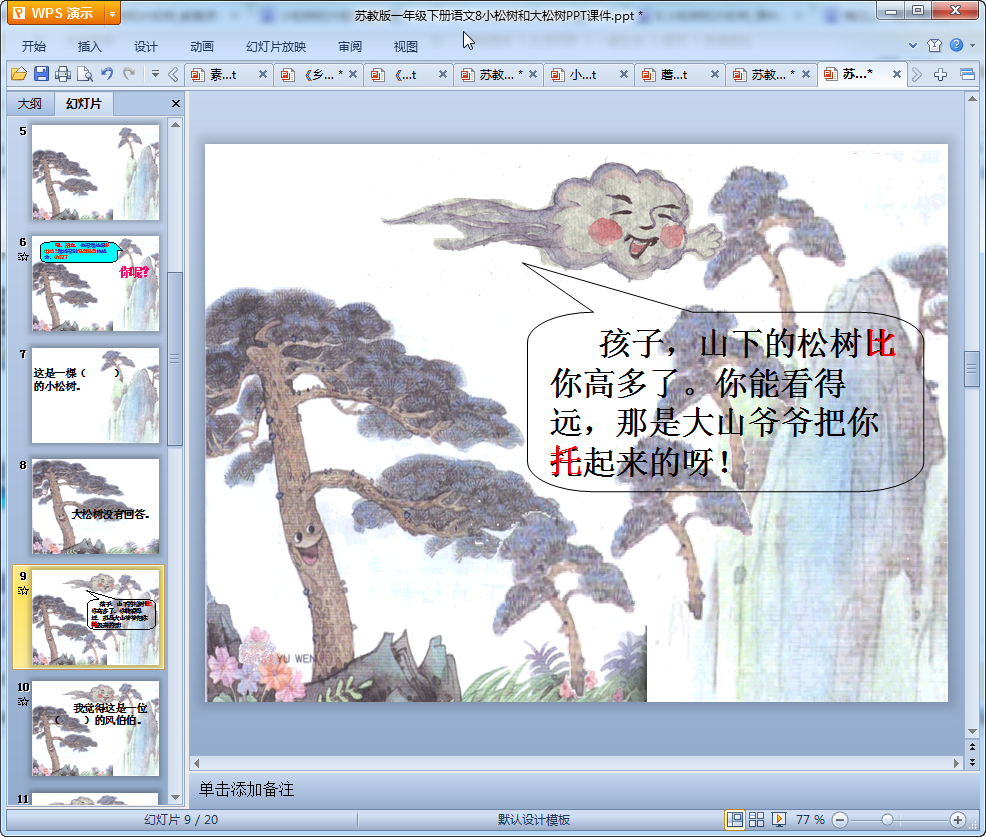Switch to the 蘑...t document tab
The height and width of the screenshot is (837, 986).
(679, 75)
